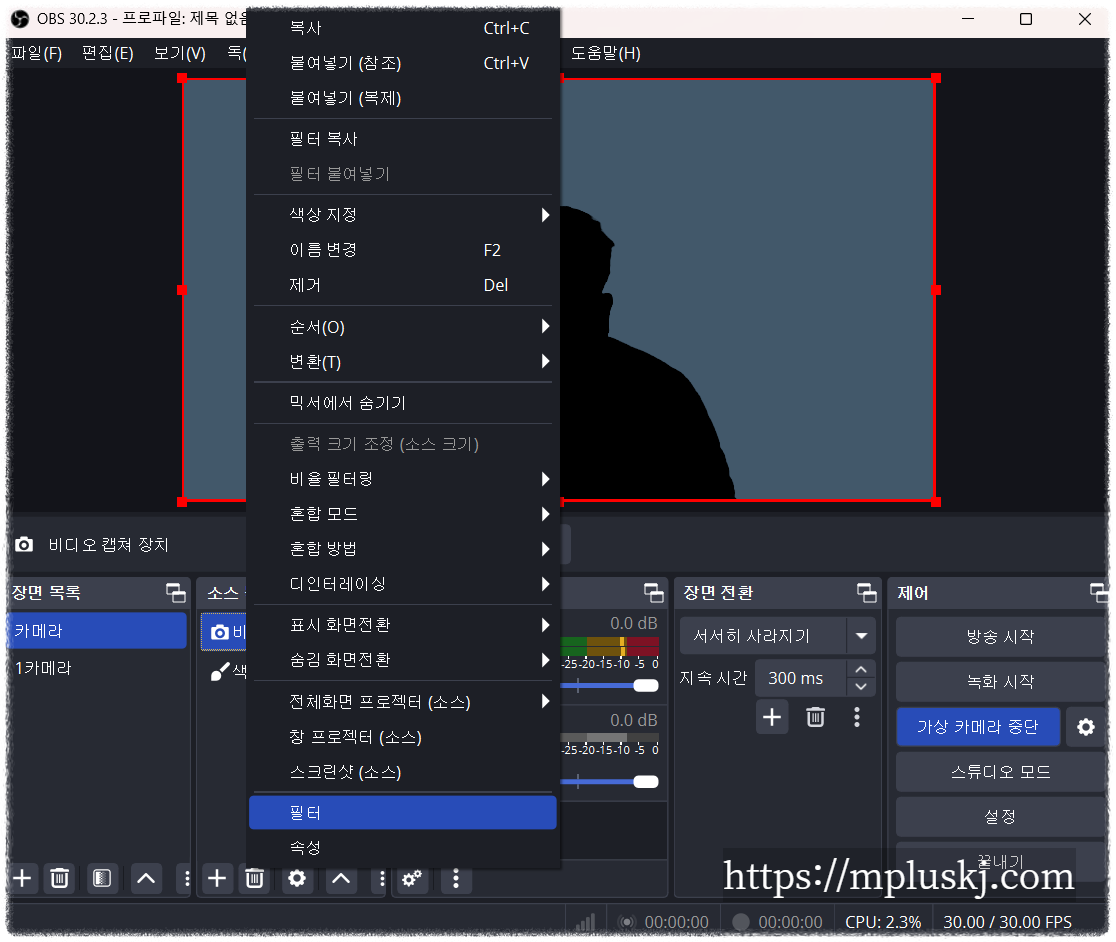The image size is (1116, 942).
Task: Open scene filters via the filter icon
Action: click(x=103, y=879)
